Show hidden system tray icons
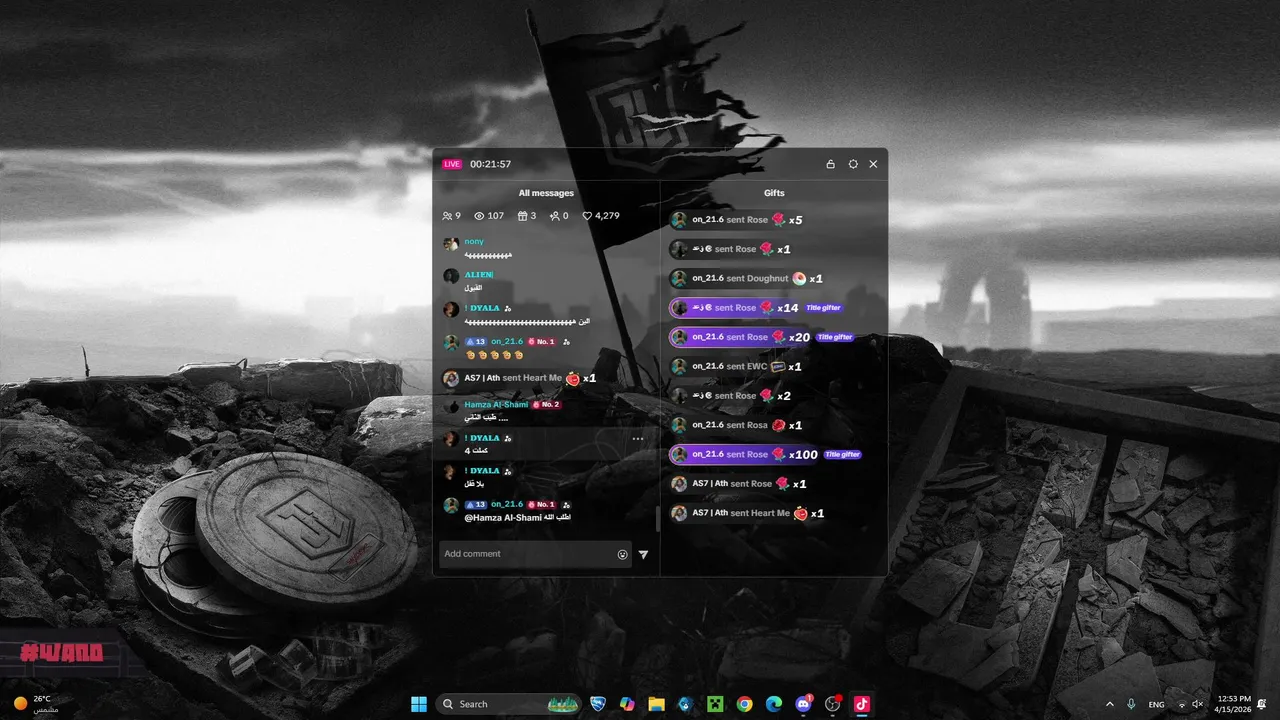Viewport: 1280px width, 720px height. pos(1109,704)
